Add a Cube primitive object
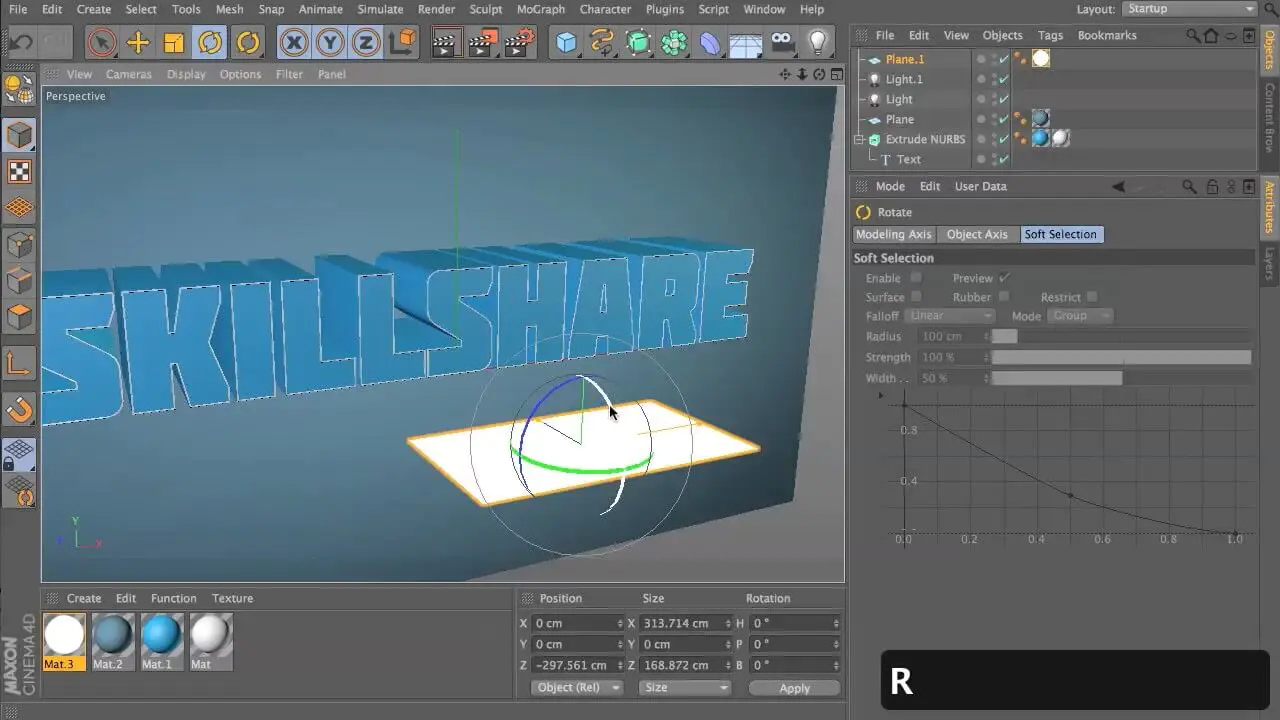This screenshot has width=1280, height=720. [567, 42]
